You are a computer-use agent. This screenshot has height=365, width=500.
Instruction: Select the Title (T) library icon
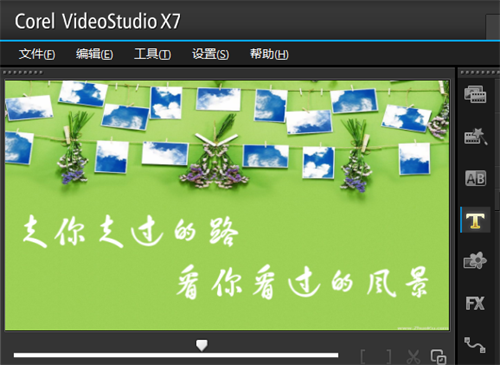click(475, 220)
